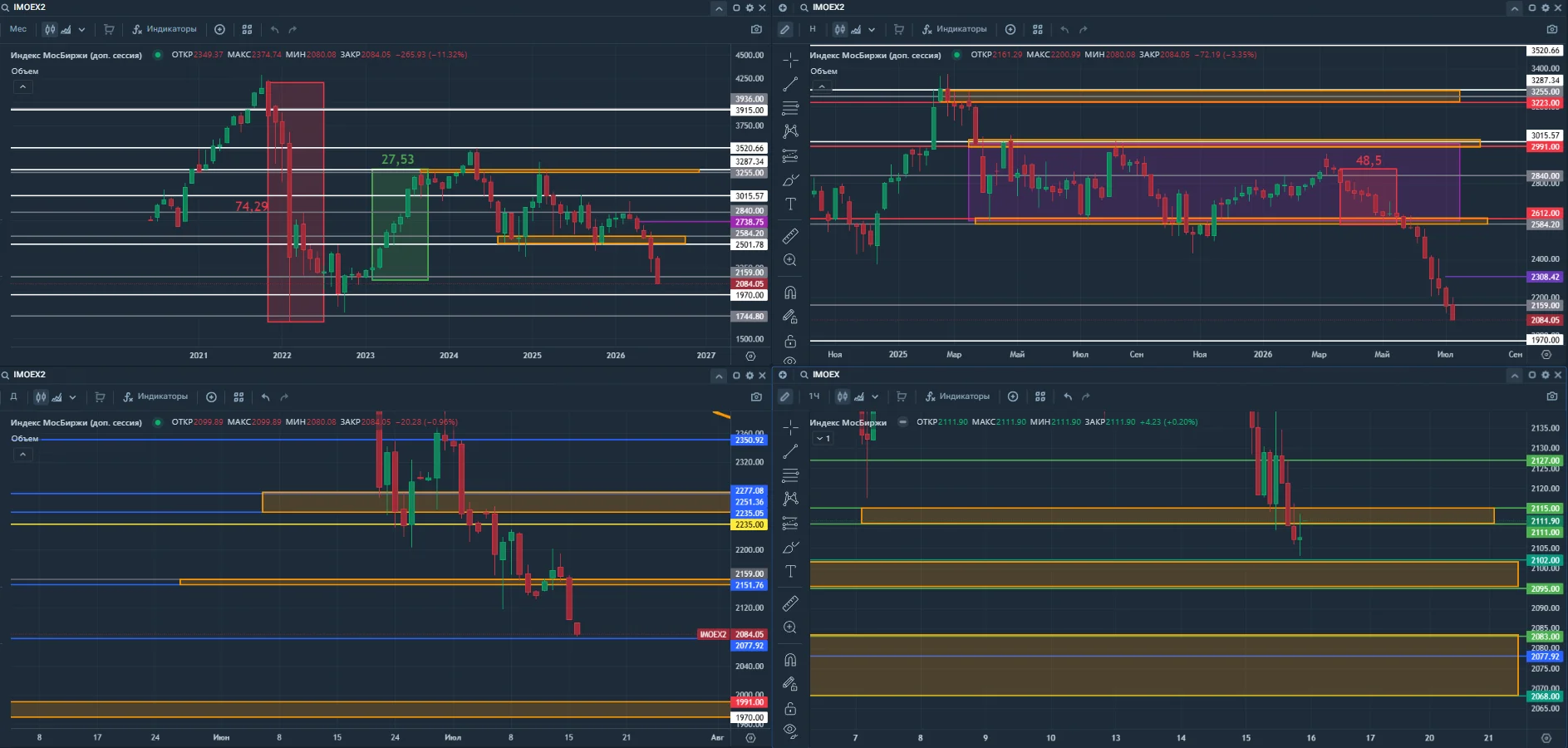Image resolution: width=1568 pixels, height=748 pixels.
Task: Open forecast position tool in weekly chart
Action: tap(790, 155)
